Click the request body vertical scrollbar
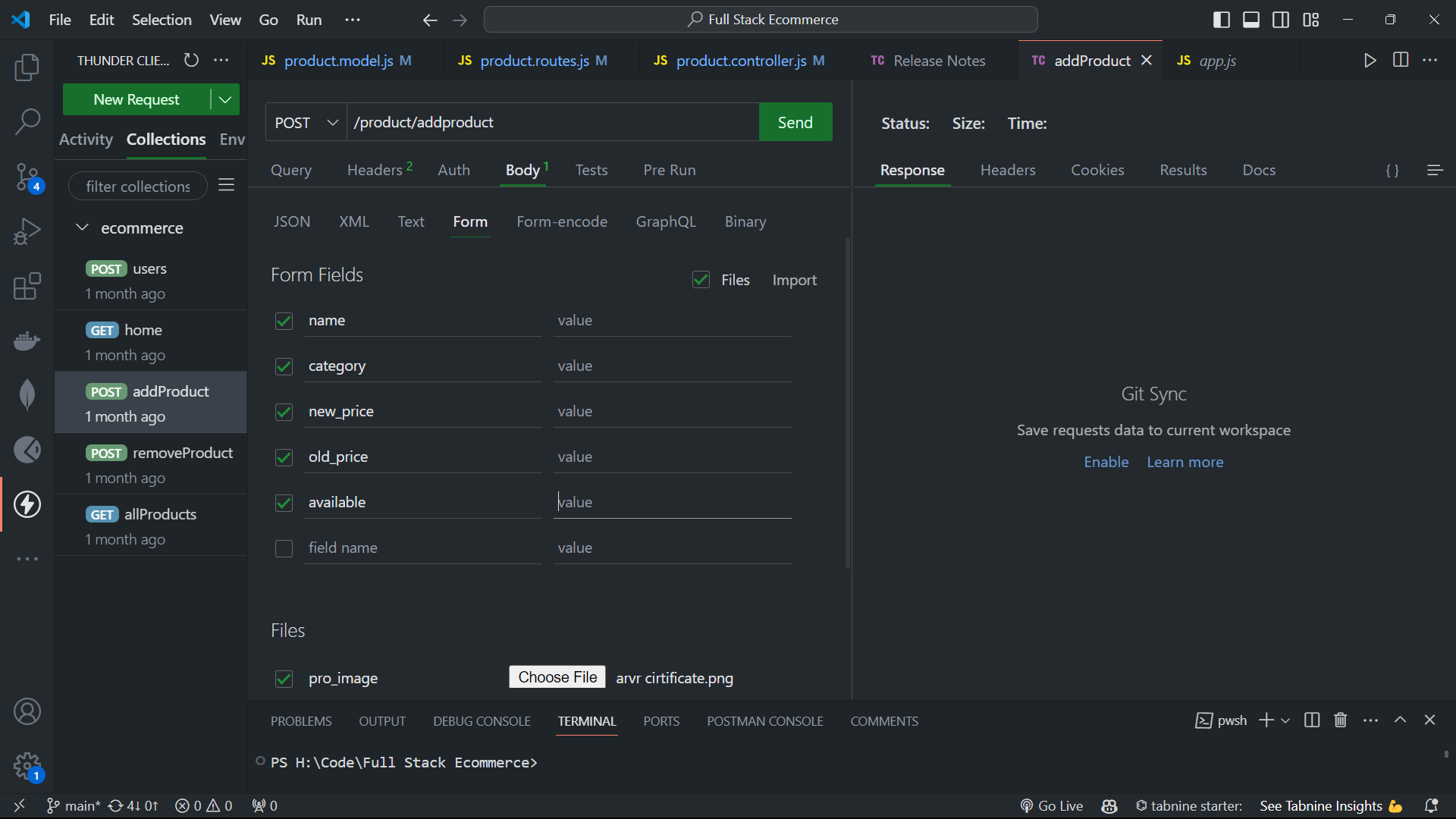Viewport: 1456px width, 819px height. click(x=847, y=402)
